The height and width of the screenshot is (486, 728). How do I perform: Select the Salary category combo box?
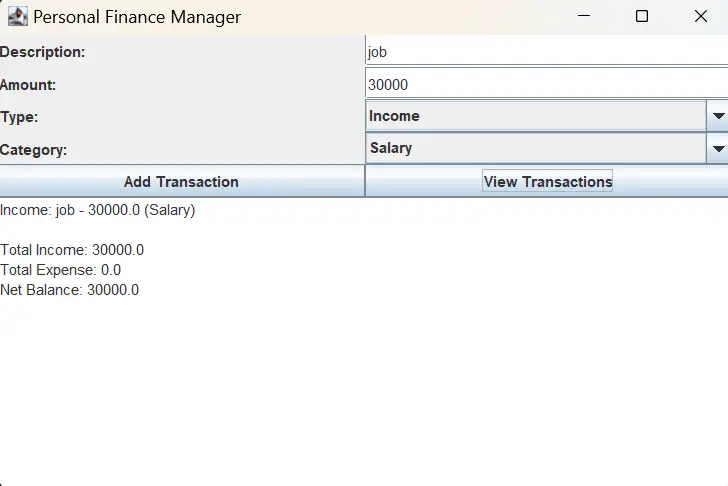[546, 149]
